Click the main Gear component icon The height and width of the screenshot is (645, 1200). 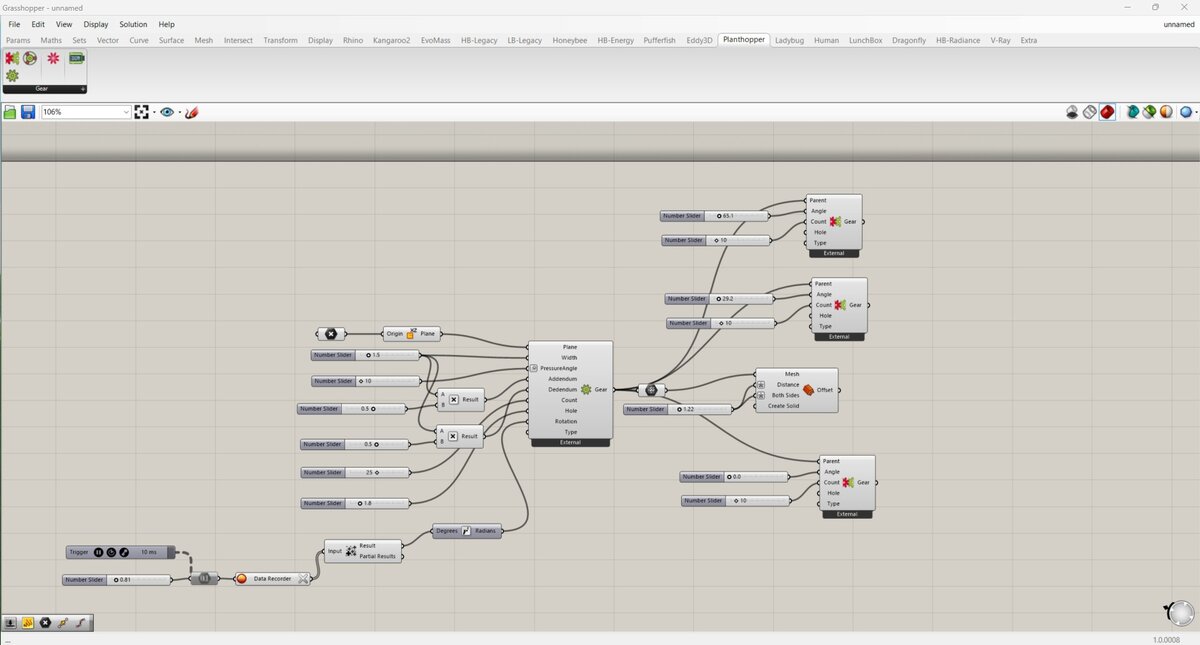point(586,389)
